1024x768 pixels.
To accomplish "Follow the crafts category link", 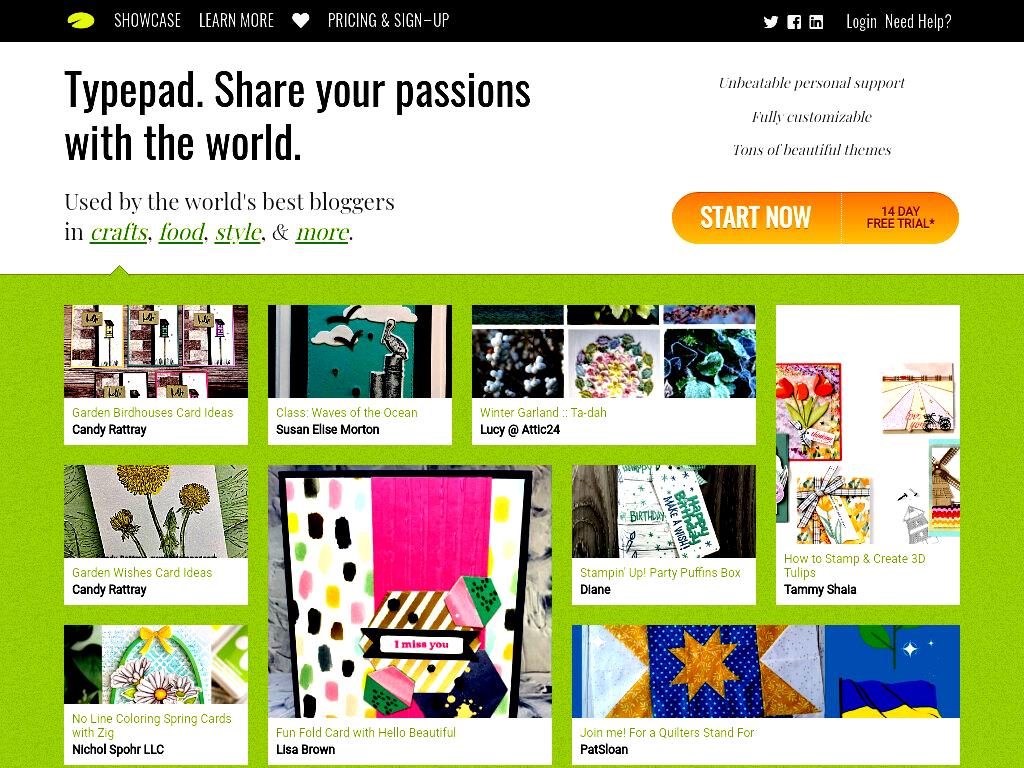I will coord(119,232).
